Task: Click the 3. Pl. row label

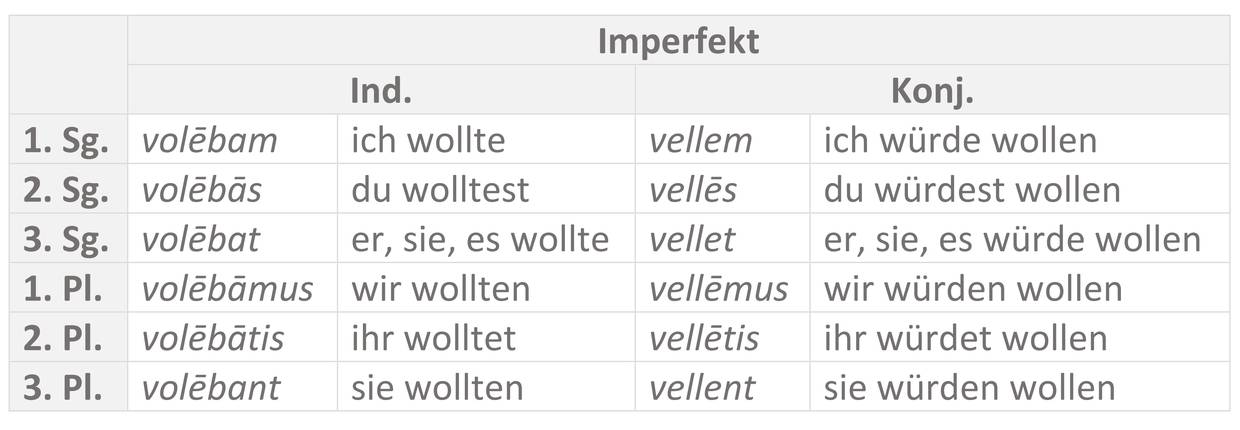Action: pyautogui.click(x=66, y=387)
